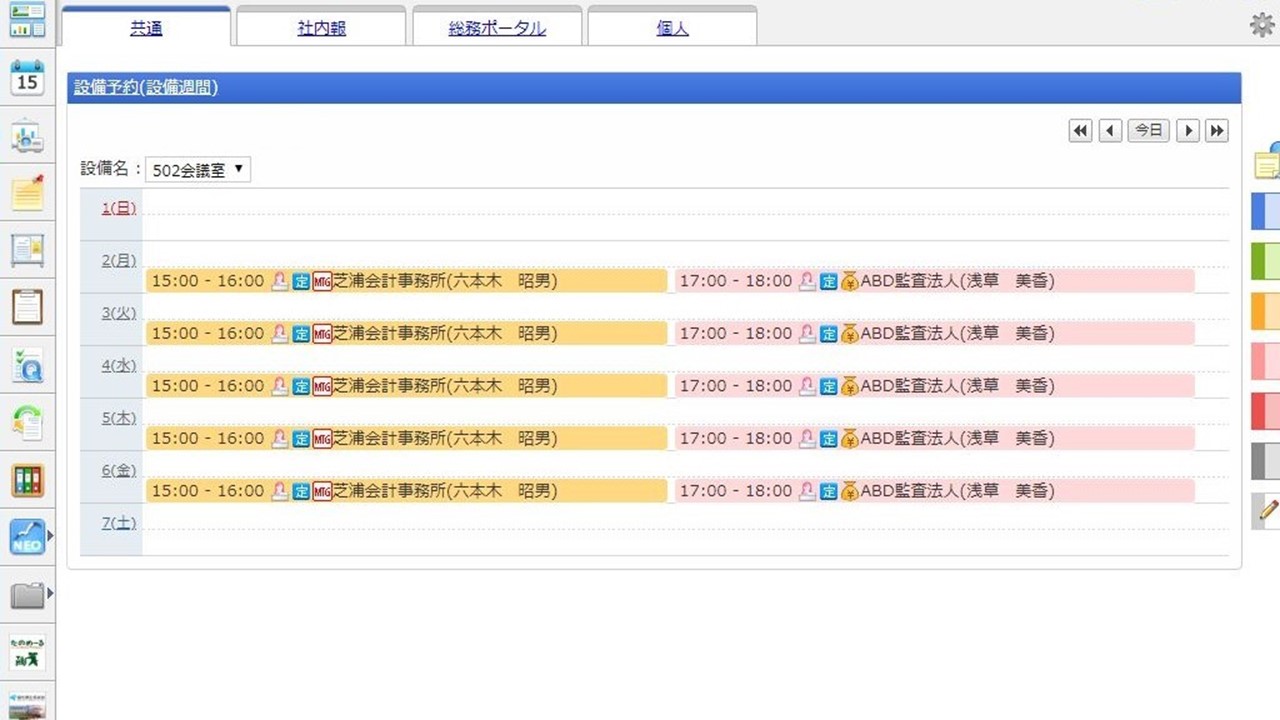Screen dimensions: 1280x720
Task: Open the calendar icon showing 15
Action: point(27,77)
